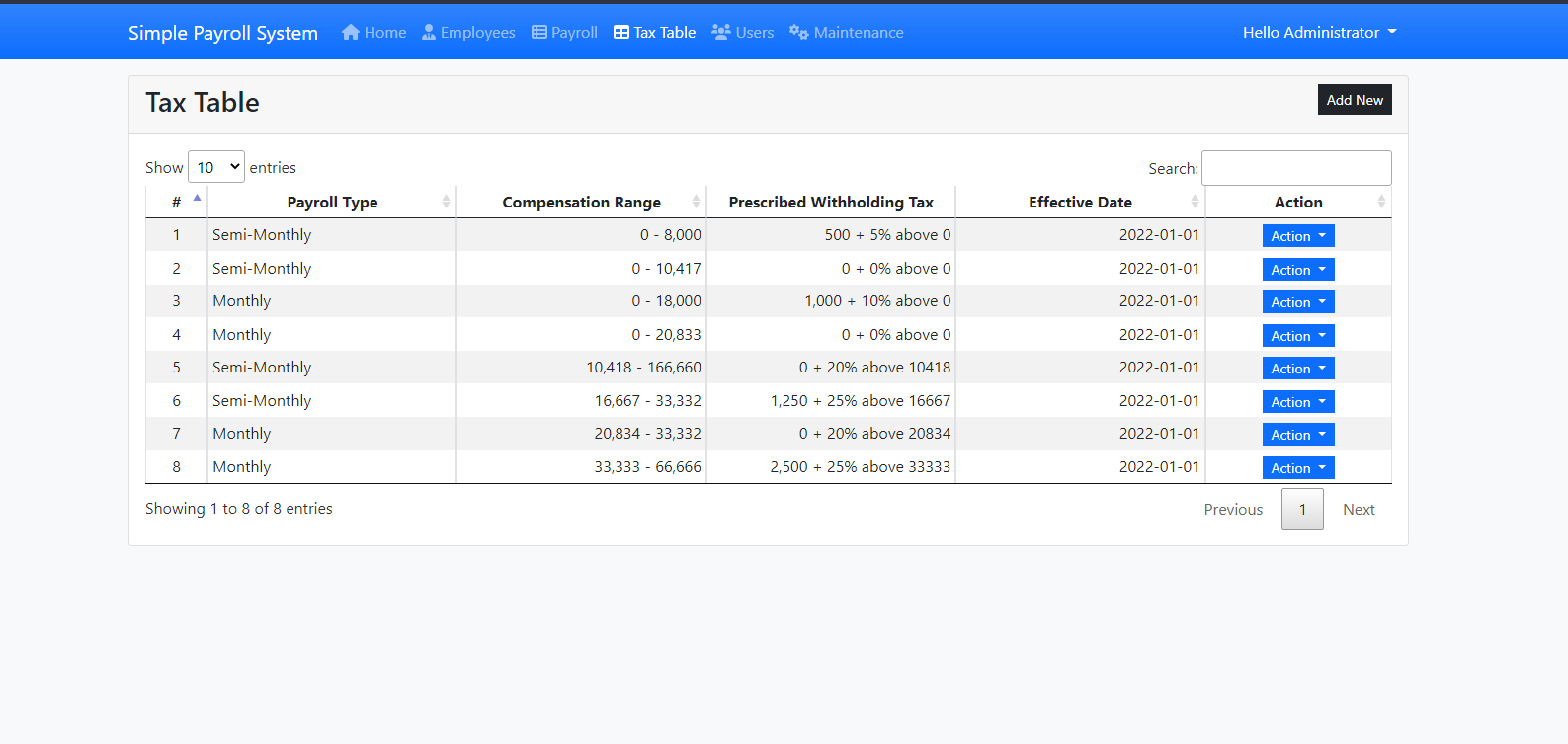Go to Next page of entries
Viewport: 1568px width, 744px height.
coord(1358,510)
